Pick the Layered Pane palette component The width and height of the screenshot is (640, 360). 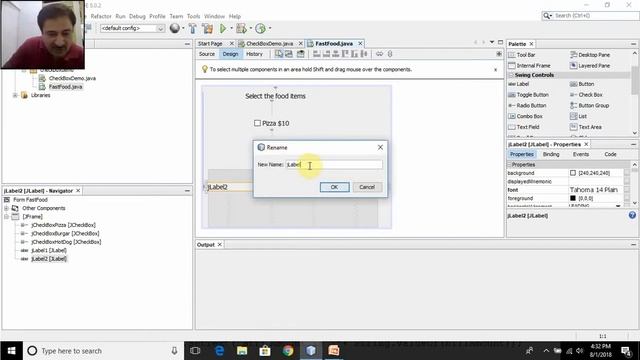pos(590,66)
